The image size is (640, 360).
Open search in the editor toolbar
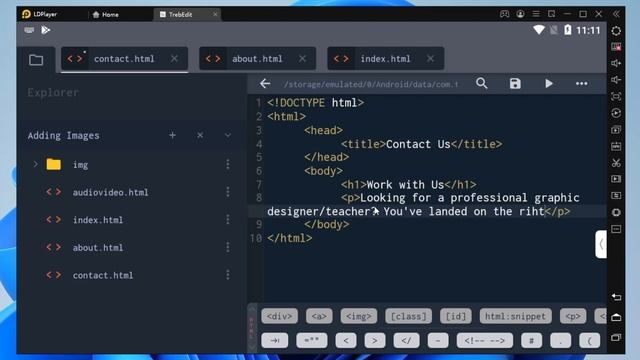[x=482, y=84]
